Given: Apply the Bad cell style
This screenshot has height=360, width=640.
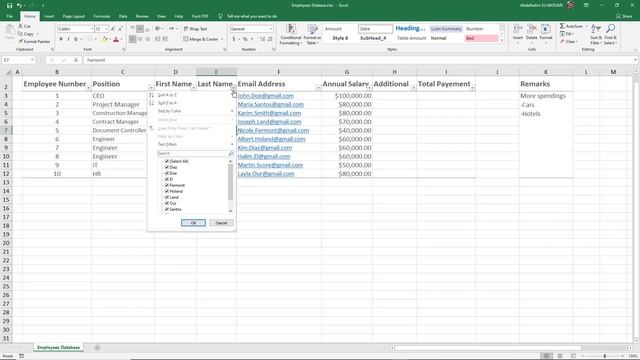Looking at the screenshot, I should pos(481,38).
